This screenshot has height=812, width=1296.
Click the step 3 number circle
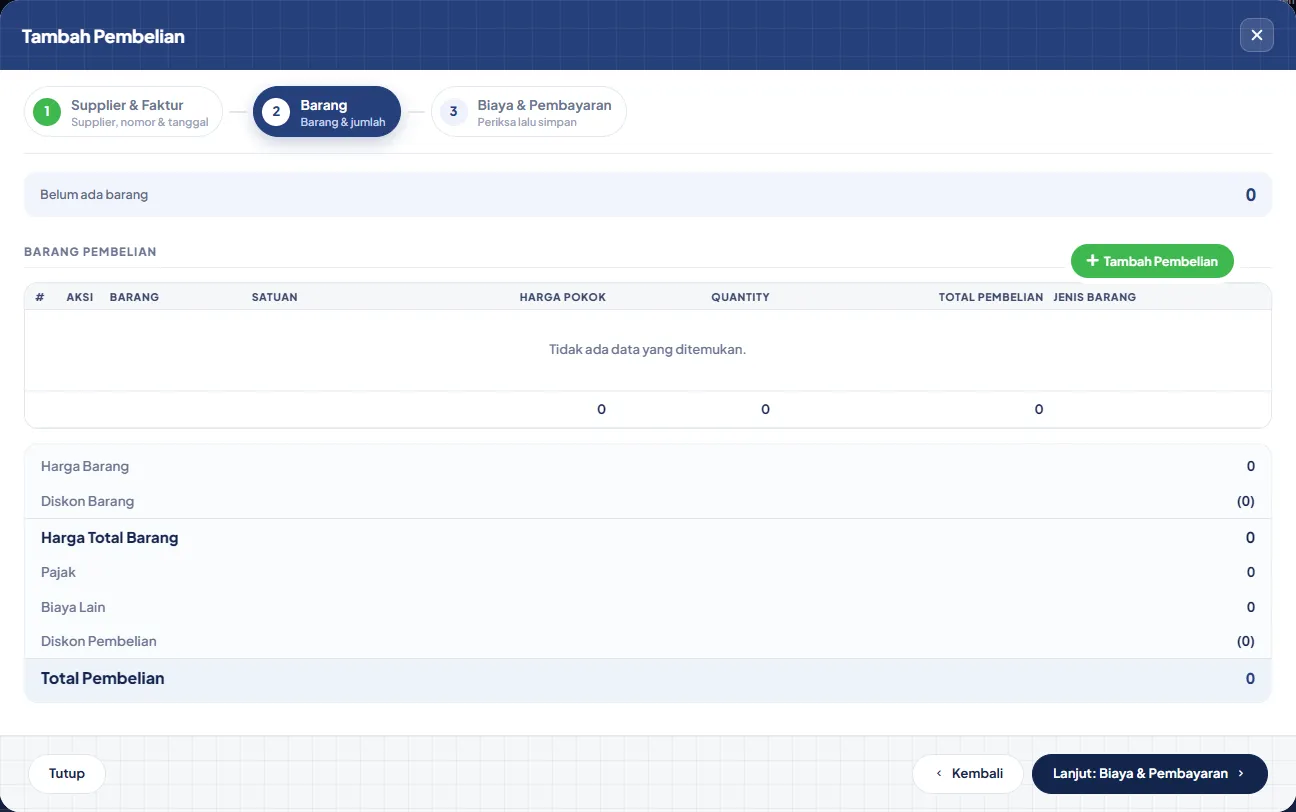coord(454,112)
